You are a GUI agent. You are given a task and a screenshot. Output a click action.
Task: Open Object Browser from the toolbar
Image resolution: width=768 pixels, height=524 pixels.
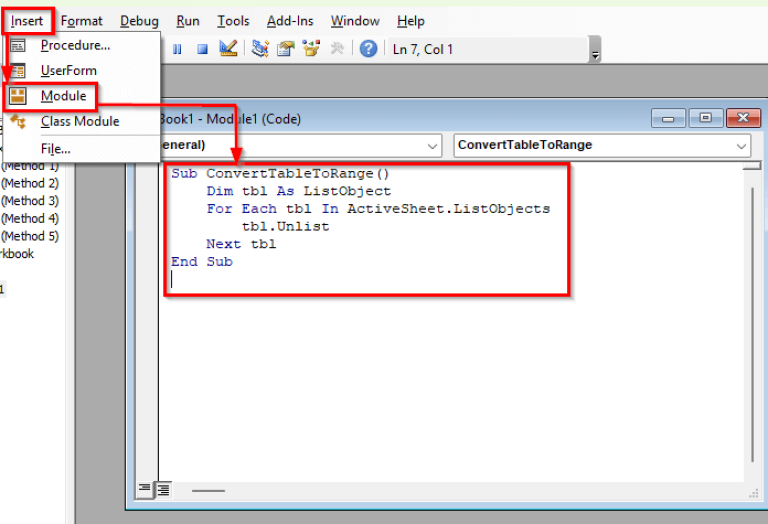pyautogui.click(x=311, y=49)
